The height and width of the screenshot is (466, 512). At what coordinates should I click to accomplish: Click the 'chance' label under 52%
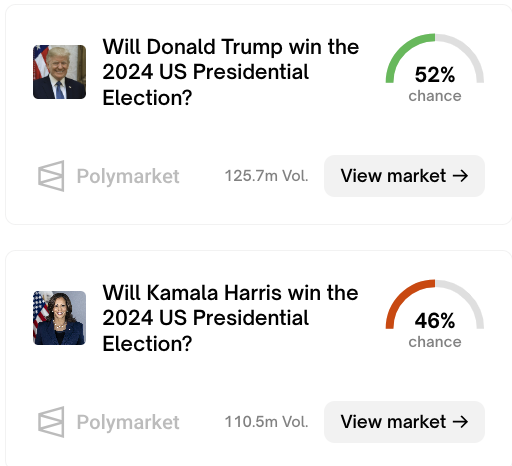click(x=435, y=96)
